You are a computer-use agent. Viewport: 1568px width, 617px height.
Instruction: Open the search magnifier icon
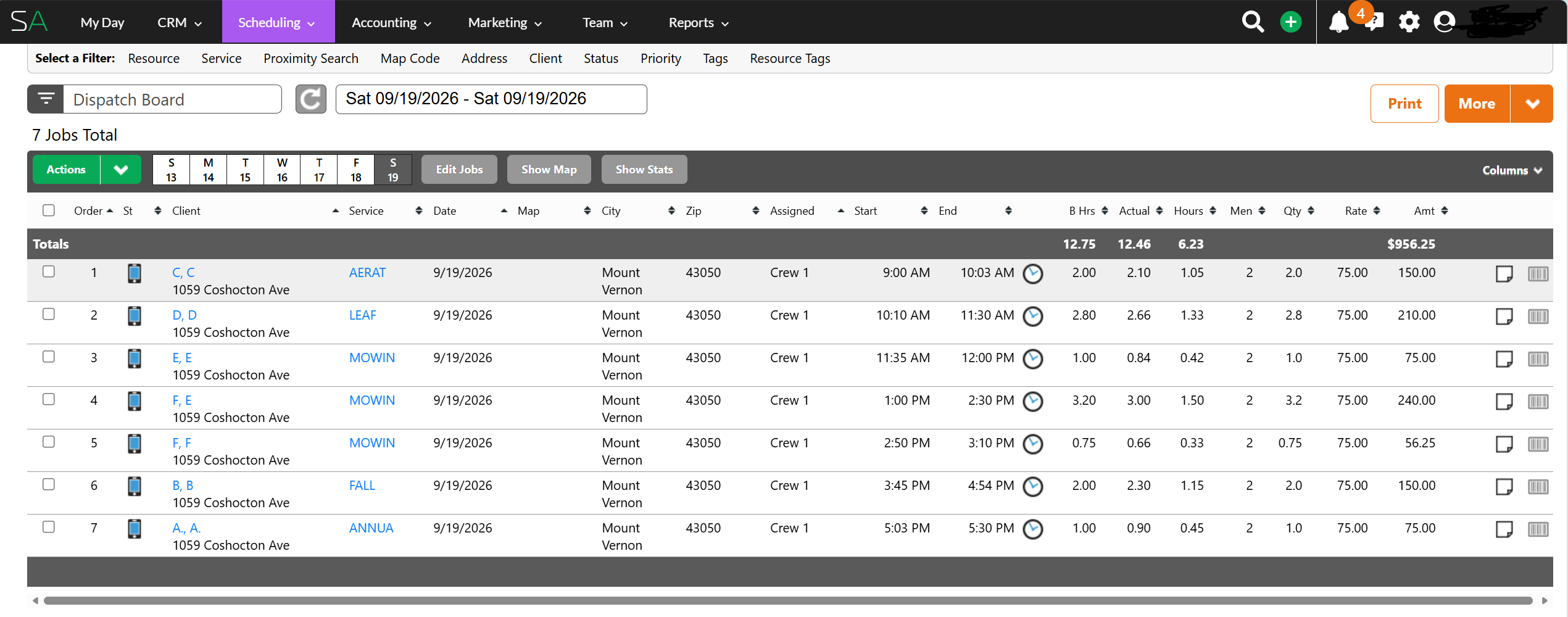click(1253, 22)
